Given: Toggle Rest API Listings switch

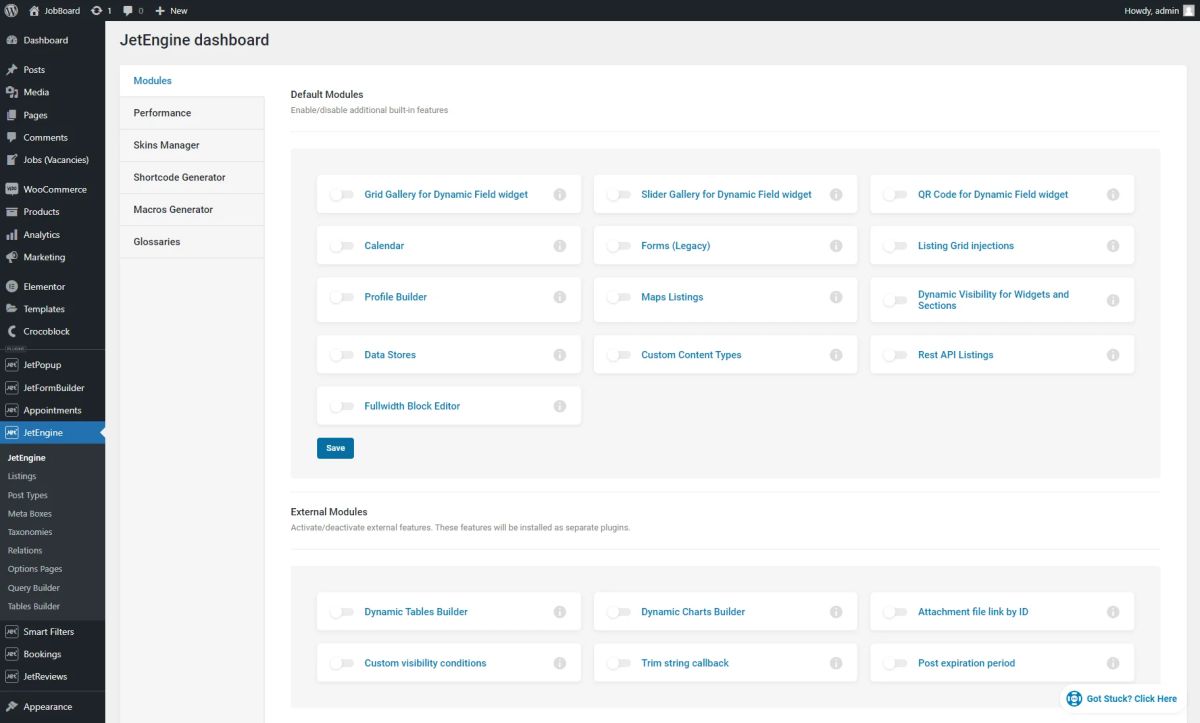Looking at the screenshot, I should tap(895, 355).
